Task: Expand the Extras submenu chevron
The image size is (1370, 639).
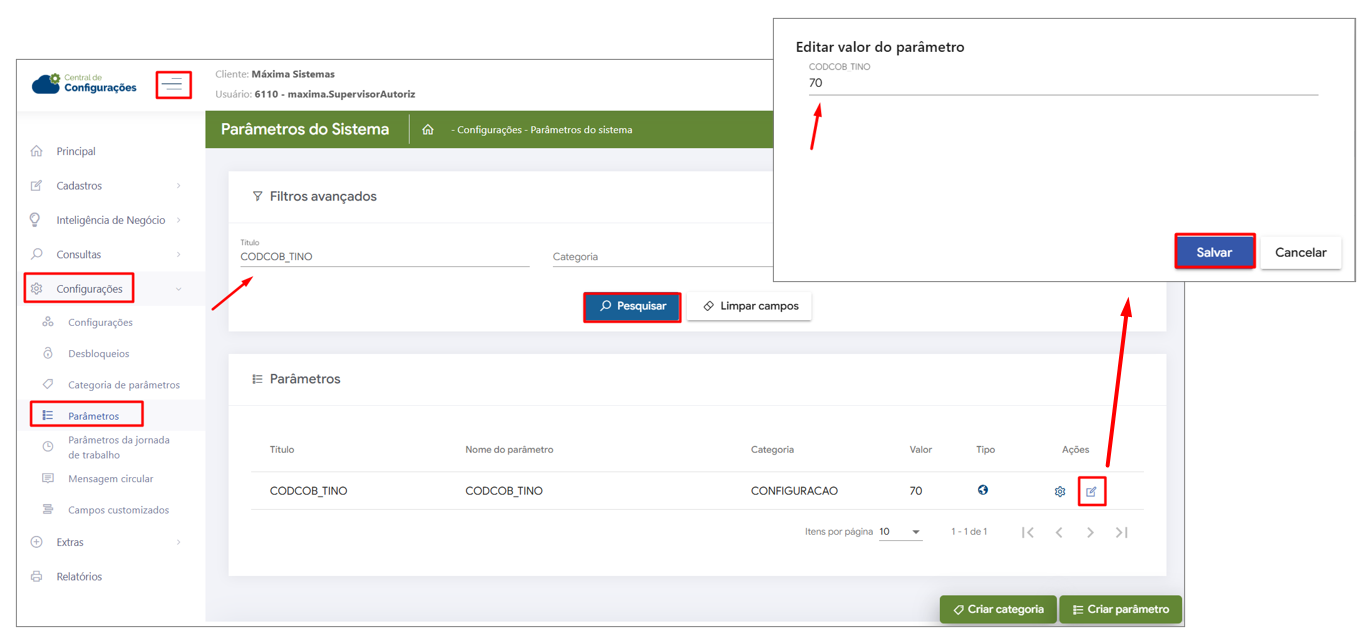Action: click(179, 542)
